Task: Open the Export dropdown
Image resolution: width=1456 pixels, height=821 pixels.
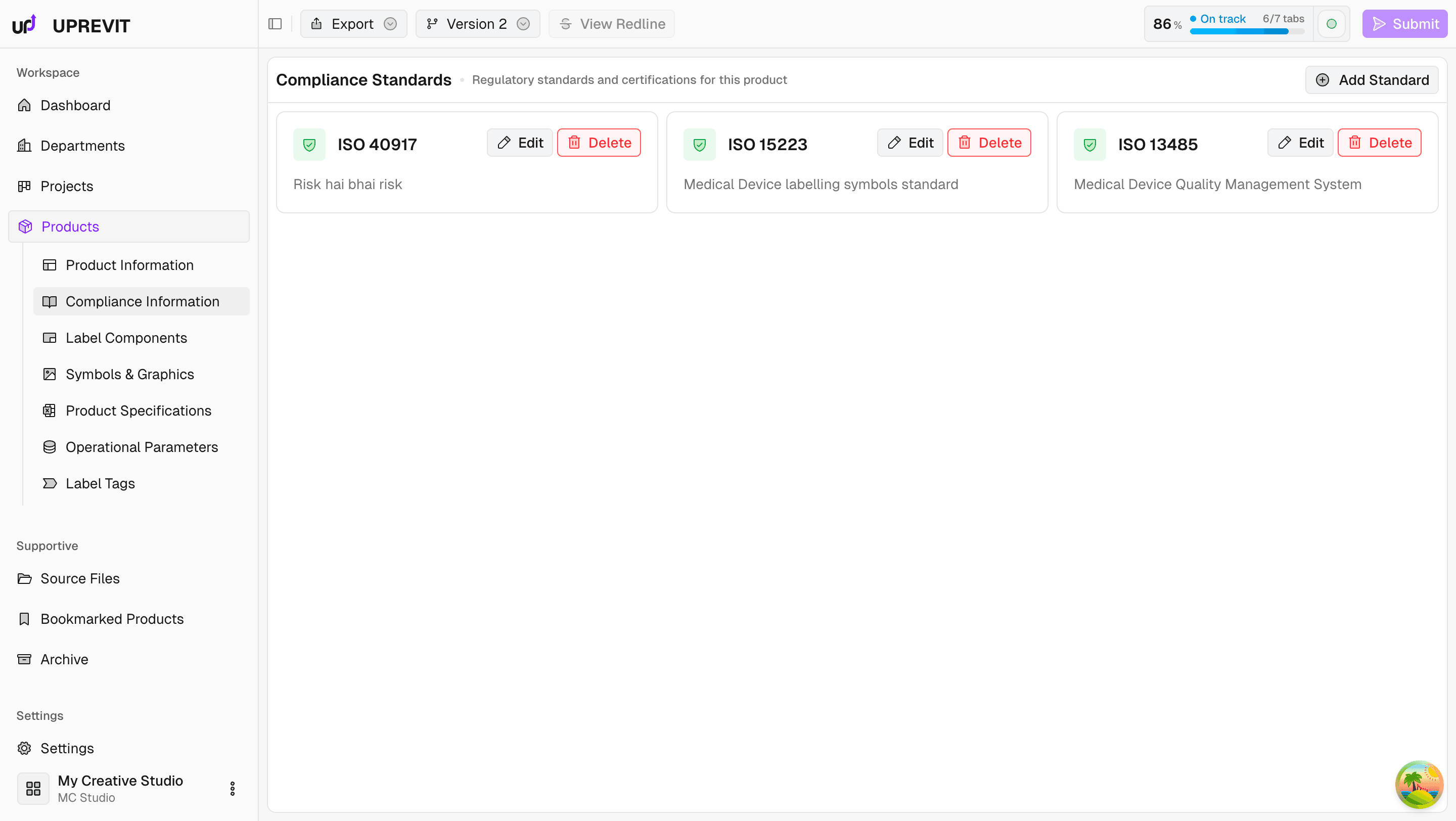Action: coord(353,24)
